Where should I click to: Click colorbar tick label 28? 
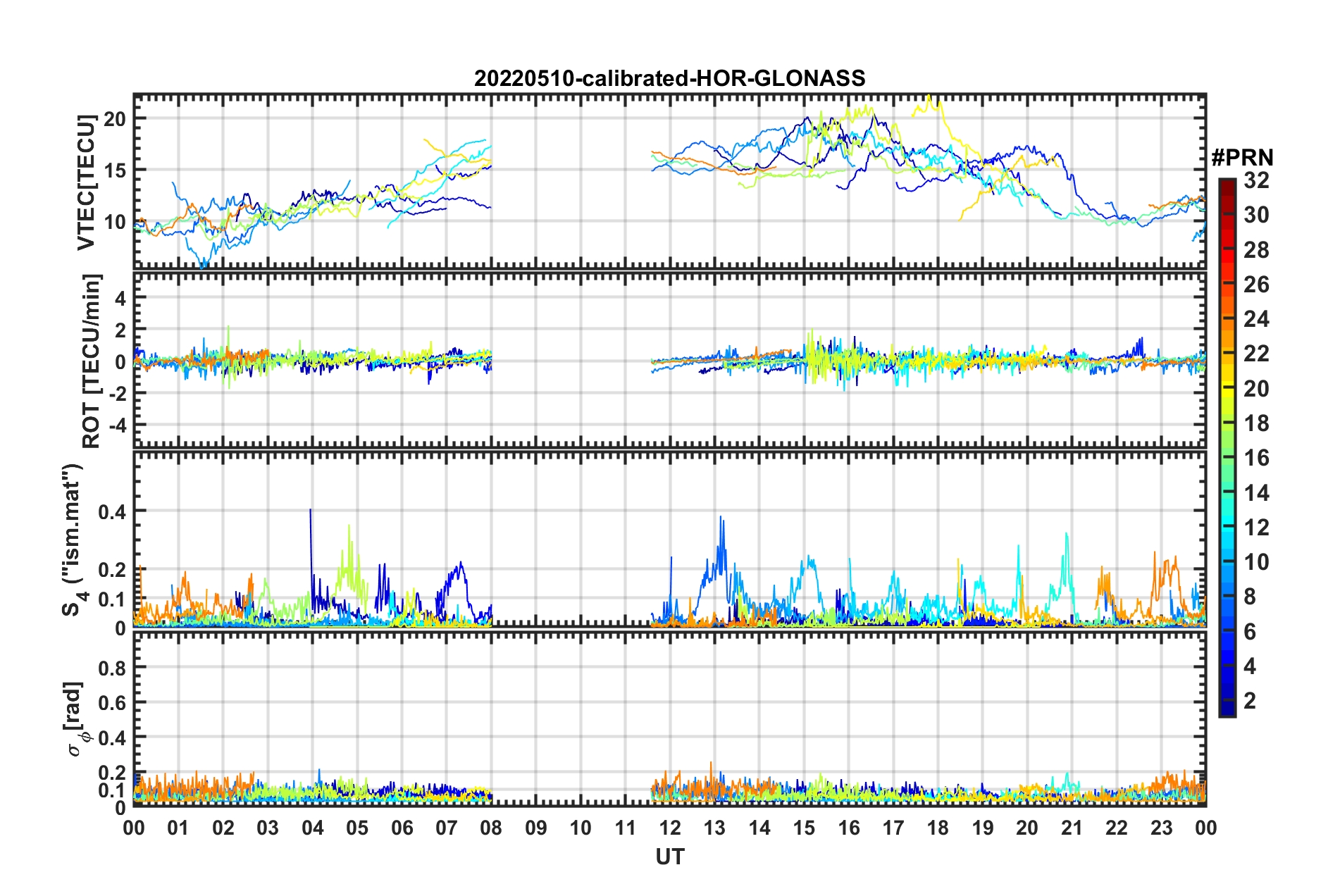coord(1256,249)
